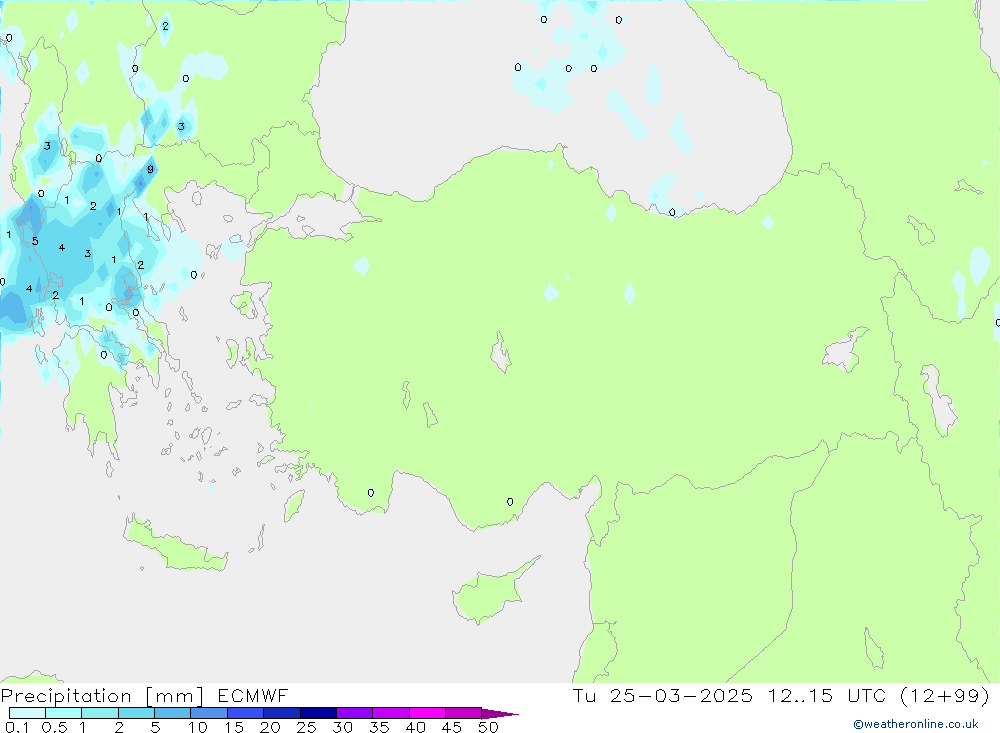Click the 40–45 mm legend color box
The height and width of the screenshot is (733, 1000).
pos(427,713)
